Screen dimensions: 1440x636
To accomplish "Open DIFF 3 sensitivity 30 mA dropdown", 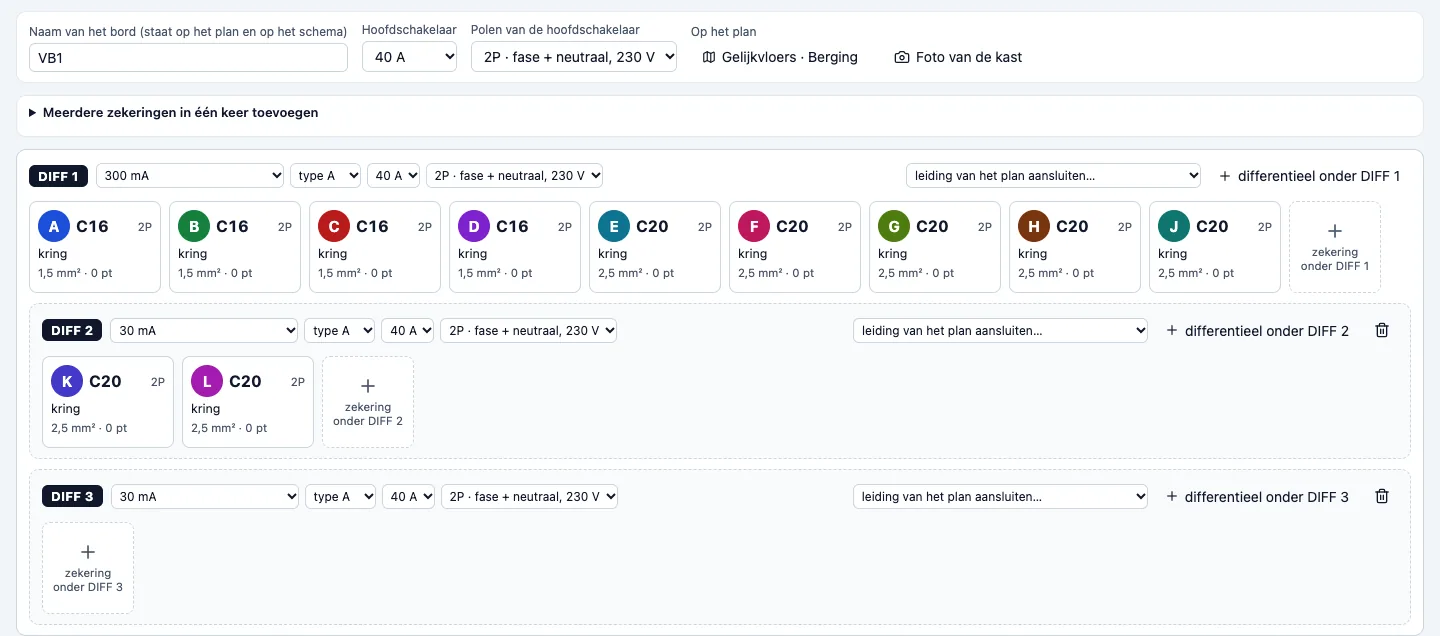I will tap(204, 496).
